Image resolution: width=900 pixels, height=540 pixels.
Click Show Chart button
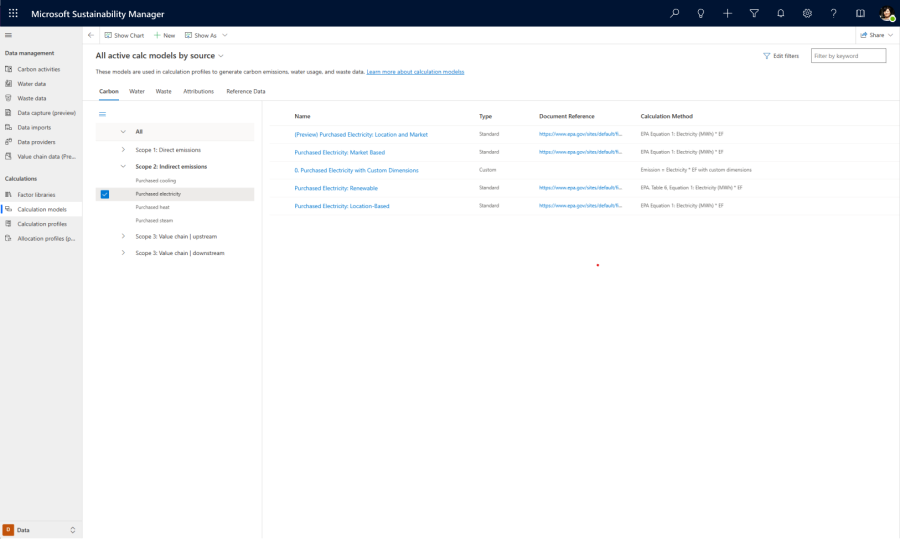[124, 35]
